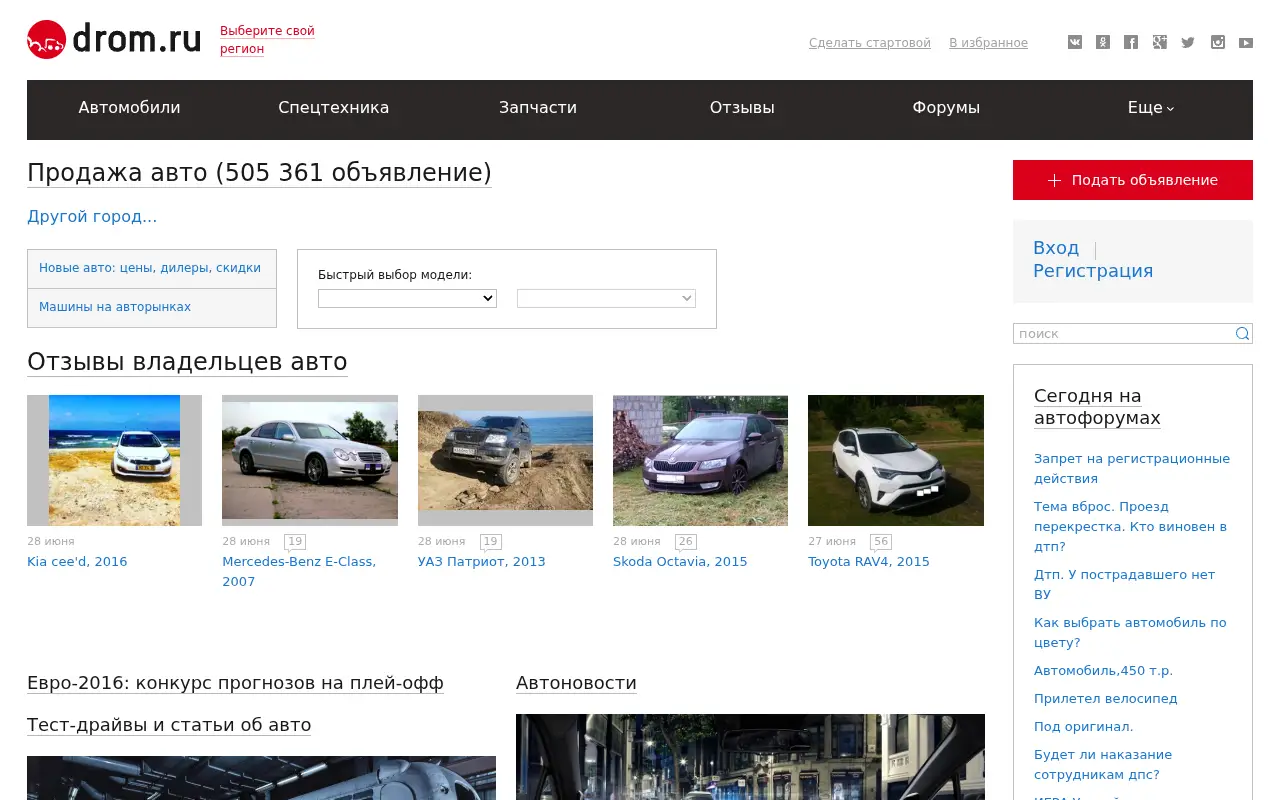The width and height of the screenshot is (1280, 800).
Task: Click the Вход login link
Action: coord(1056,248)
